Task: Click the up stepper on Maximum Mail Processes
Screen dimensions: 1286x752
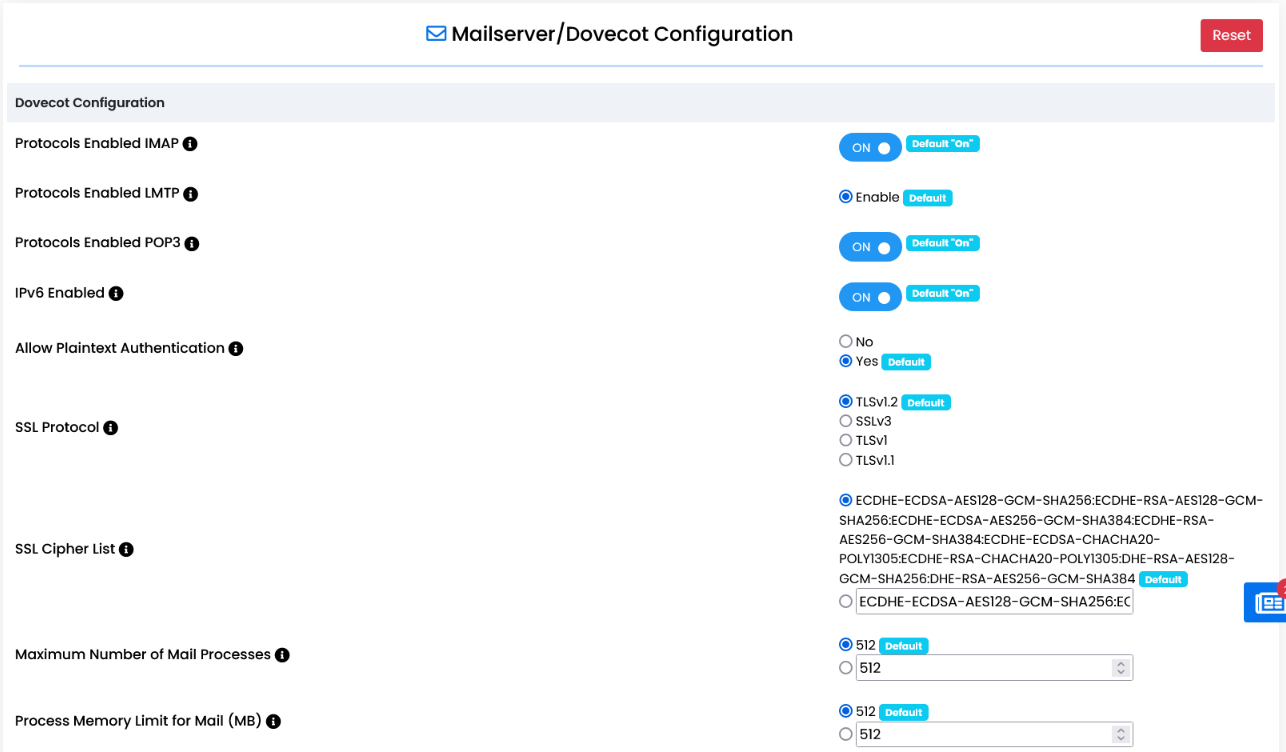Action: pos(1123,662)
